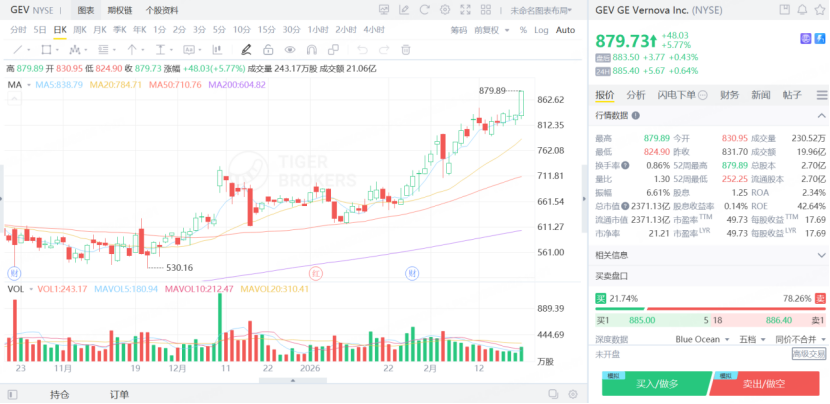This screenshot has width=830, height=404.
Task: Click the red 红 dividend marker on chart
Action: click(315, 274)
